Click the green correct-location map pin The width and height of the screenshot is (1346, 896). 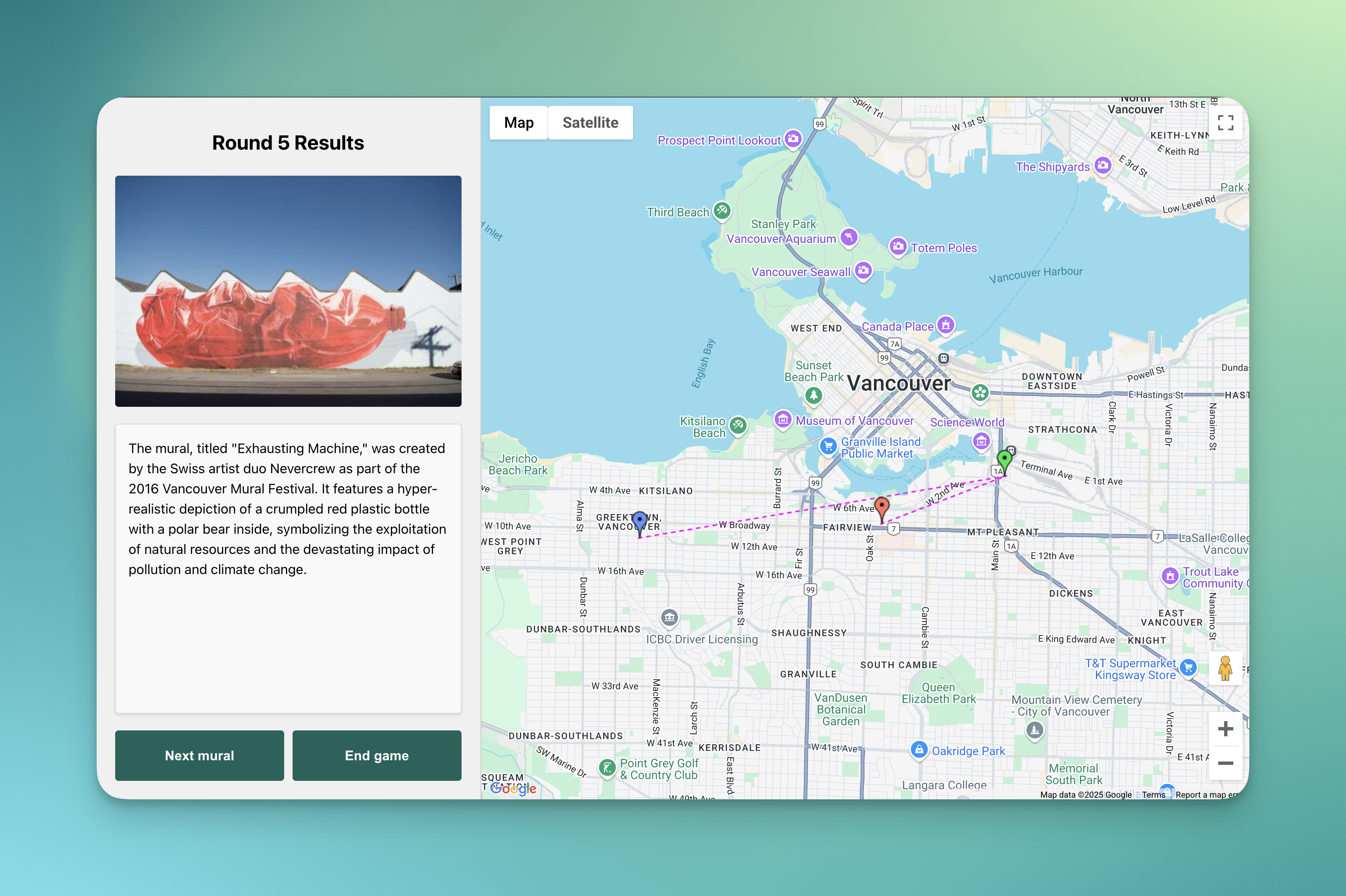[1004, 459]
